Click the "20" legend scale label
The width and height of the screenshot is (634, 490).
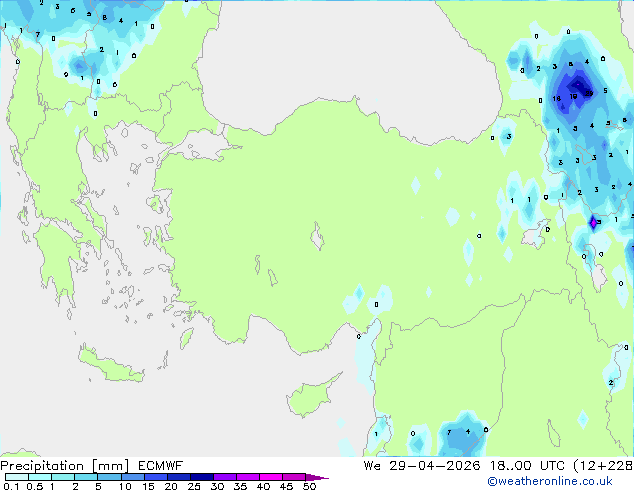click(x=171, y=486)
